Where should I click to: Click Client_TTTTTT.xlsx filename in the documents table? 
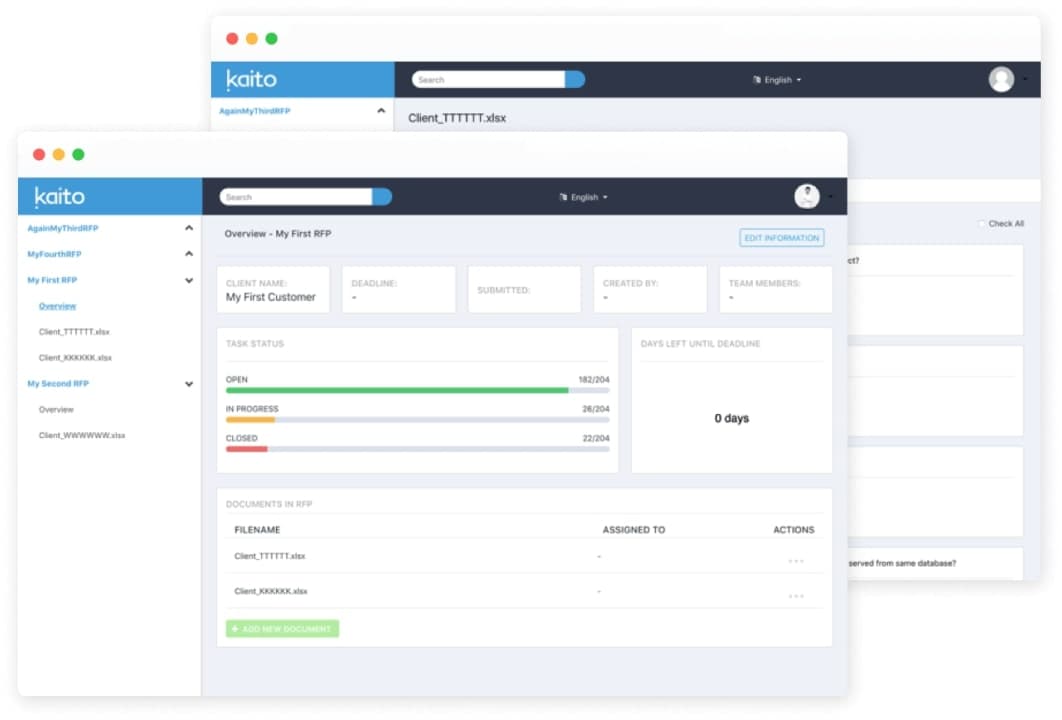pos(270,556)
